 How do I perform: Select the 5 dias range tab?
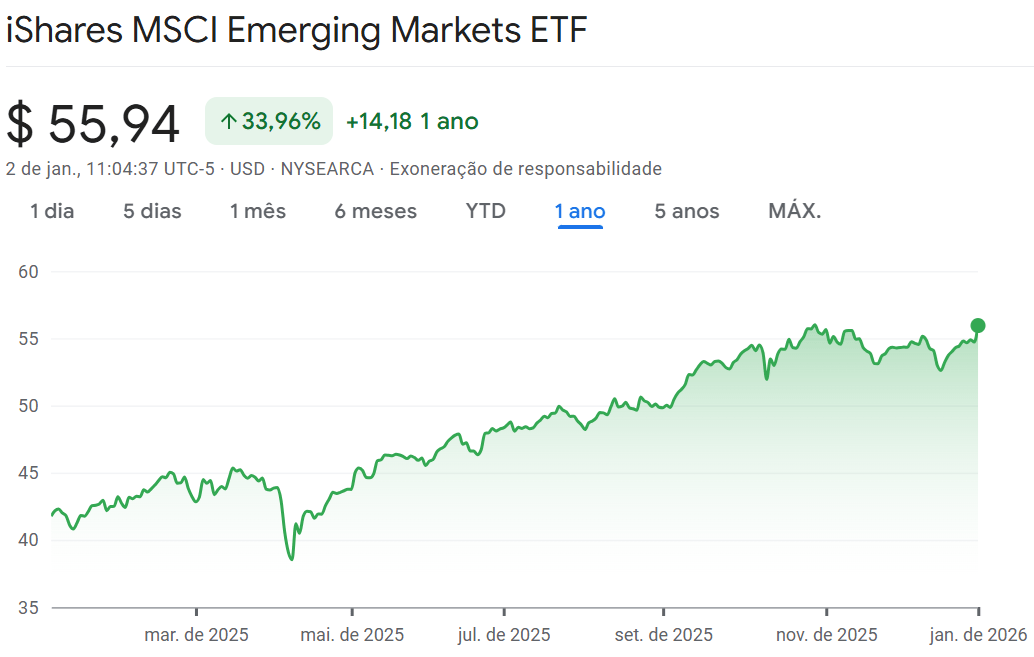[x=152, y=211]
